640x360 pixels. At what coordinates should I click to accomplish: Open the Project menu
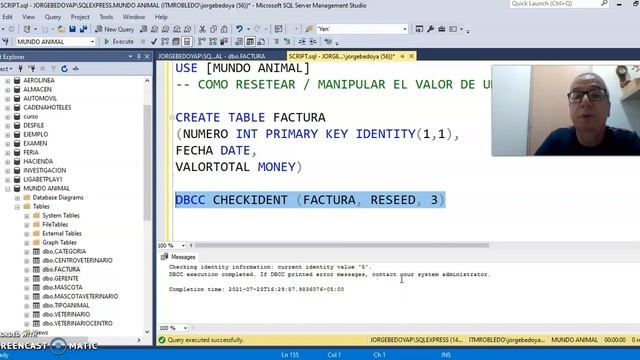(x=80, y=17)
